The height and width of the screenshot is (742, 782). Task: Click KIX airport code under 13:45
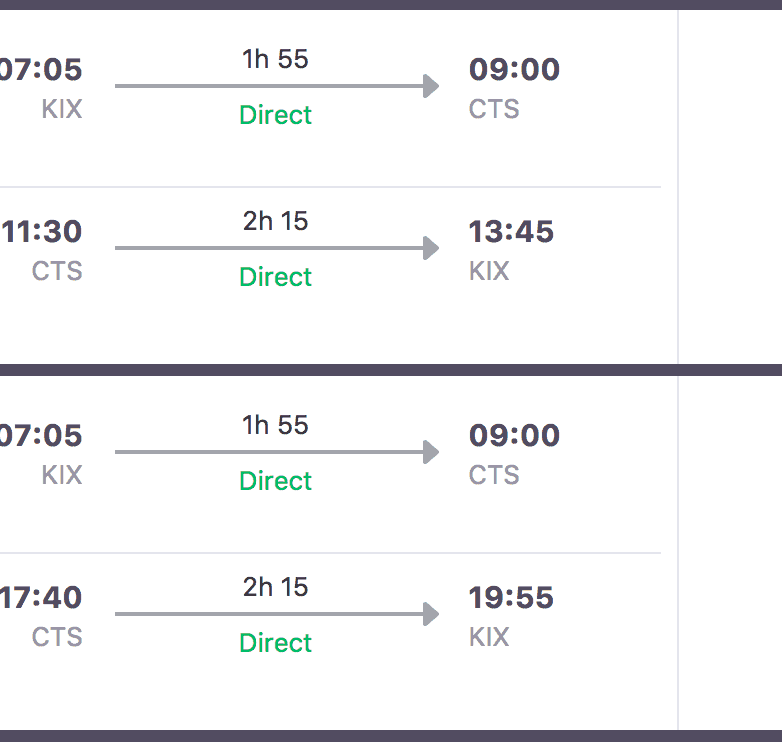coord(489,271)
